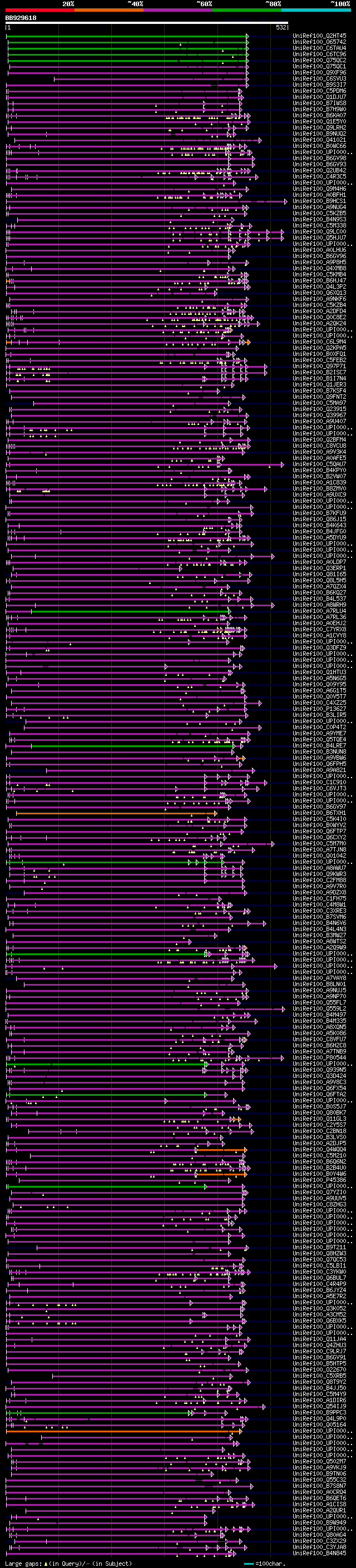
Task: Select hit label UniRef100_Q1E5Y0
Action: 319,121
